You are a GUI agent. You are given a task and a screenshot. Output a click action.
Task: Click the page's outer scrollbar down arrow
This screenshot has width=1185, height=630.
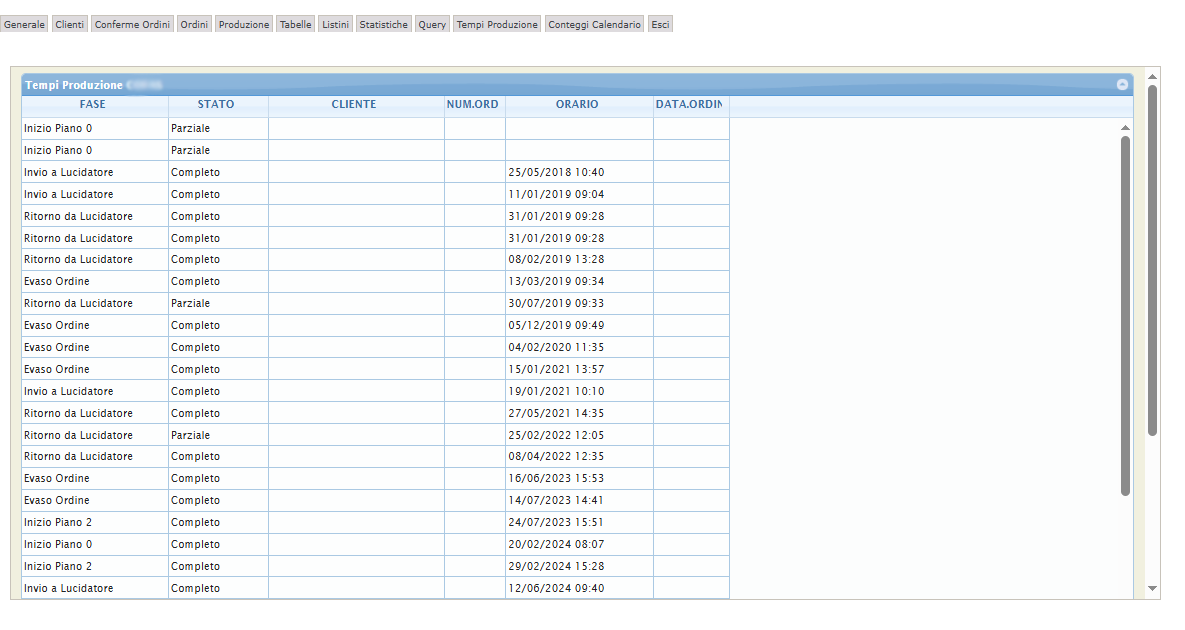pyautogui.click(x=1153, y=588)
